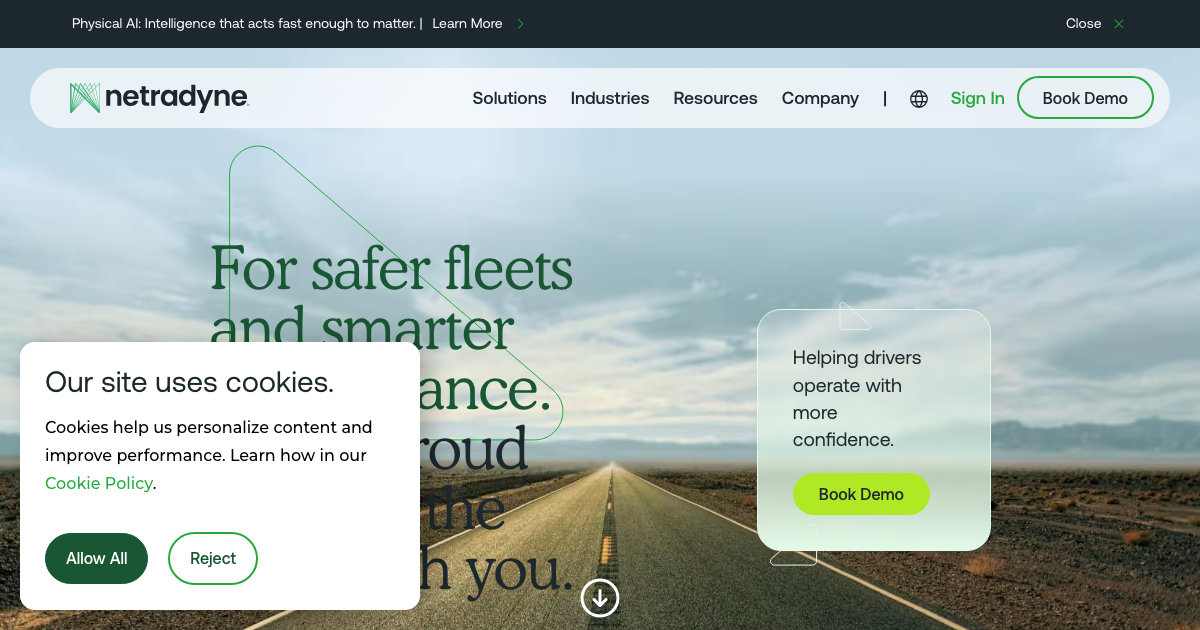Click the Sign In link

point(977,98)
